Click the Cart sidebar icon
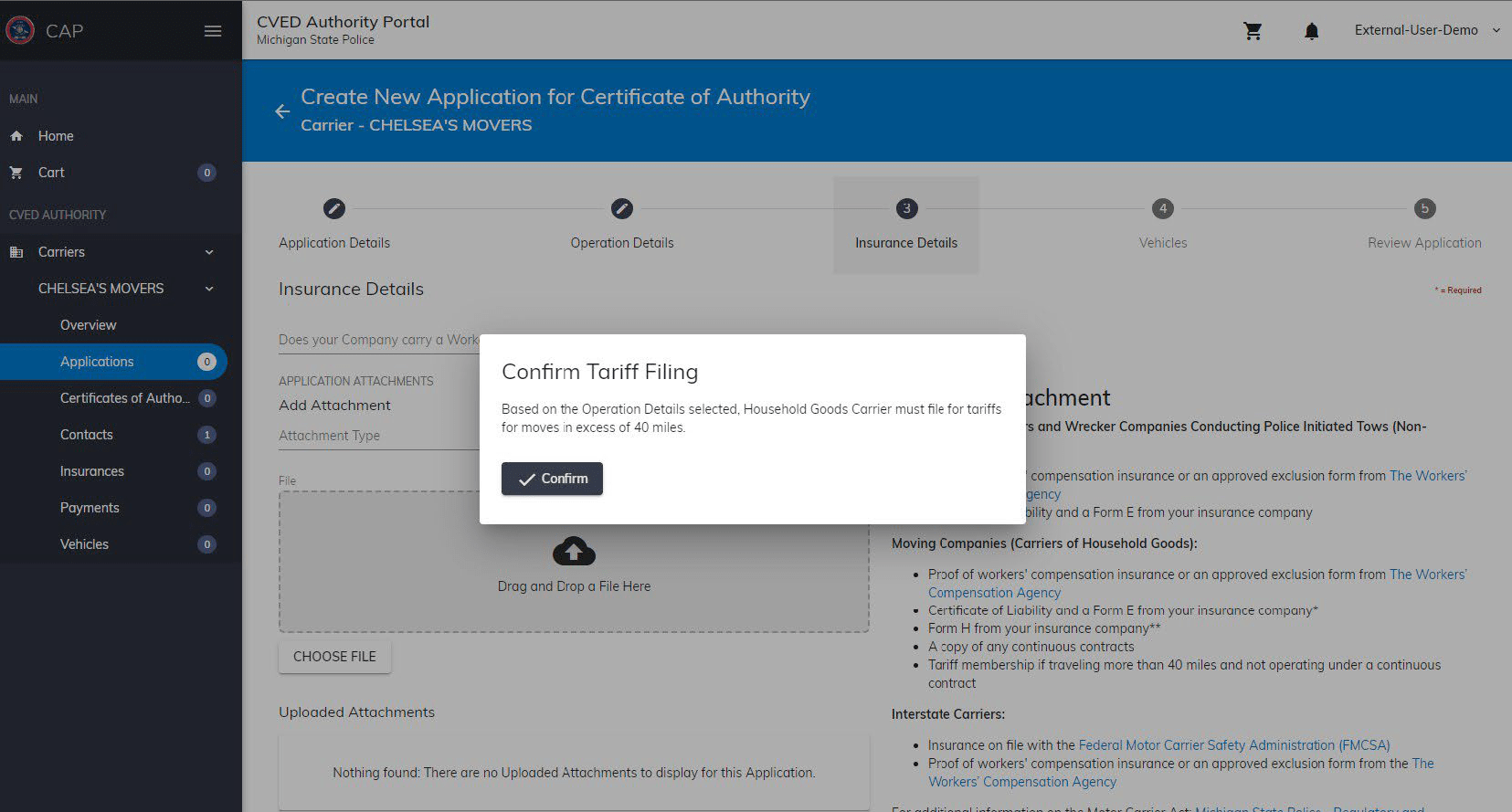The height and width of the screenshot is (812, 1512). [16, 173]
